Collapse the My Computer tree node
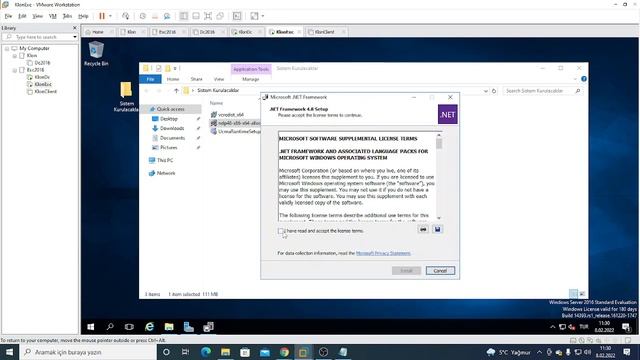The height and width of the screenshot is (360, 640). point(7,48)
